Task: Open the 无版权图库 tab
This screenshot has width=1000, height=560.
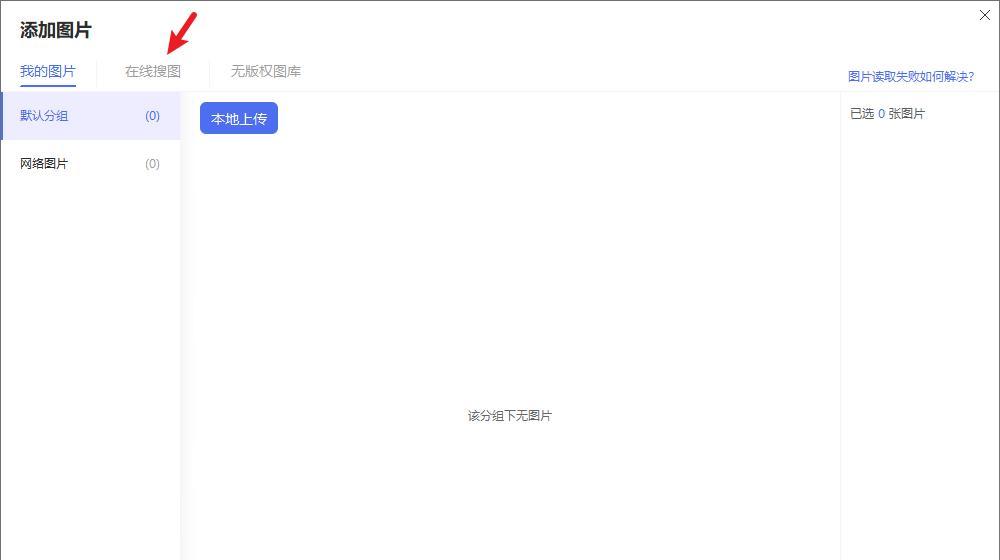Action: (x=265, y=71)
